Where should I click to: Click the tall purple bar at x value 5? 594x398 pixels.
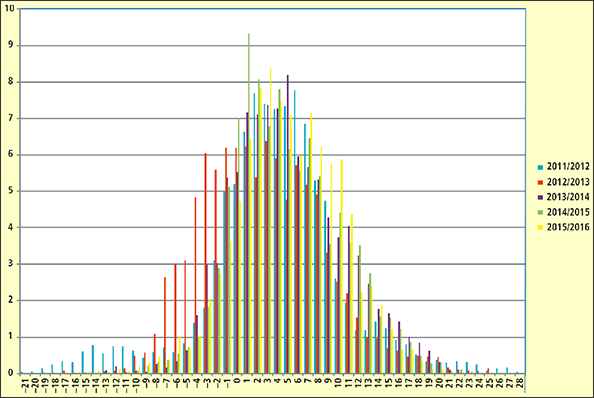coord(288,224)
